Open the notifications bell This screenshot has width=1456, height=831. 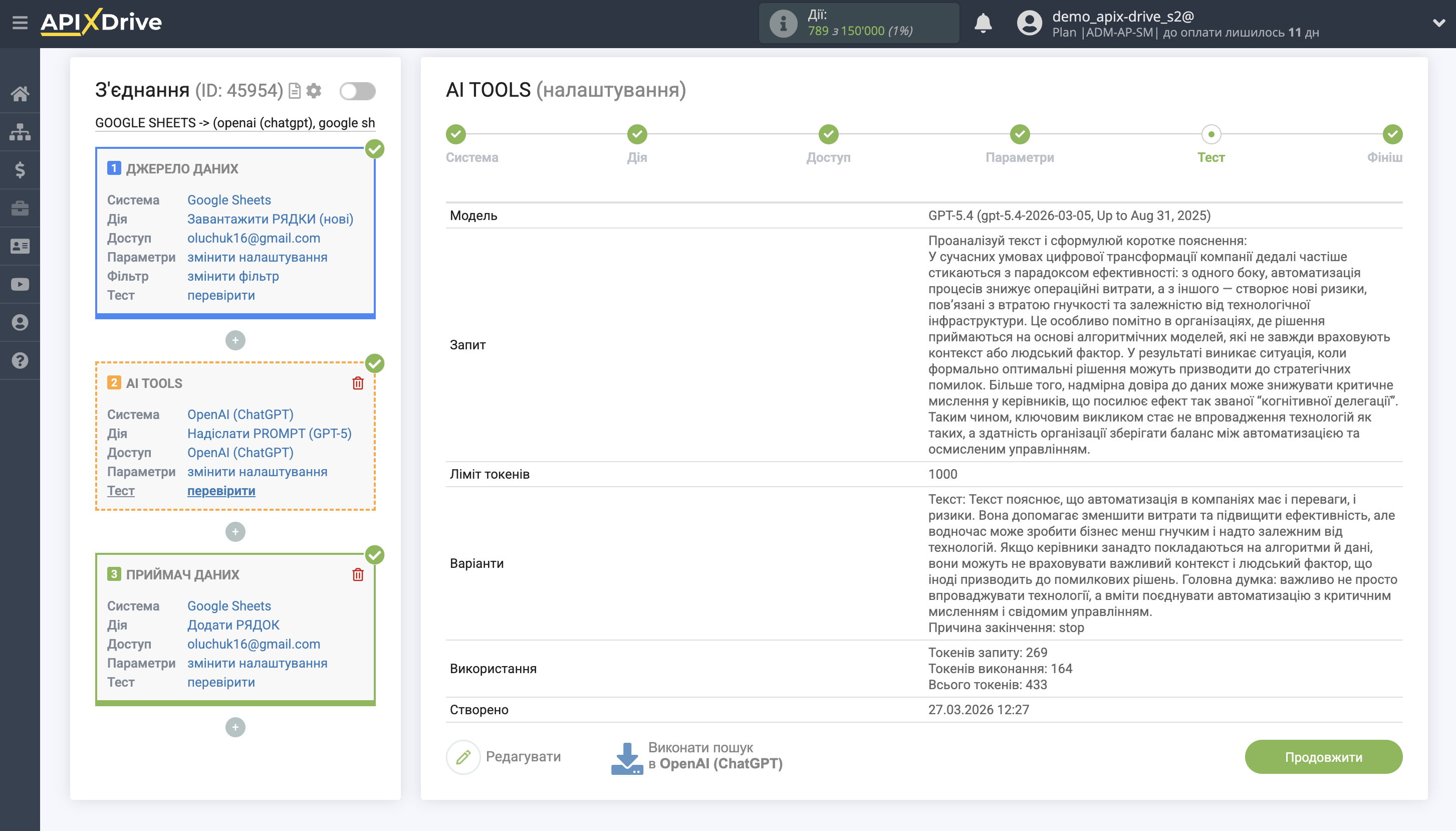984,23
